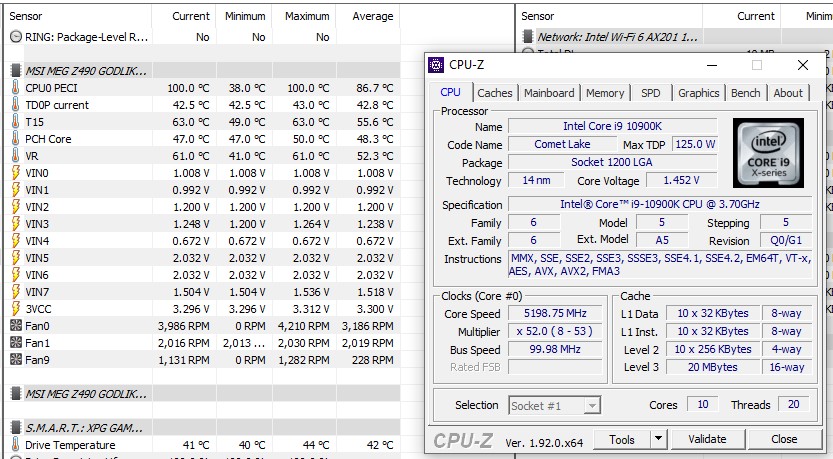This screenshot has width=833, height=459.
Task: Click the thermometer icon beside Drive Temperature
Action: click(x=16, y=445)
